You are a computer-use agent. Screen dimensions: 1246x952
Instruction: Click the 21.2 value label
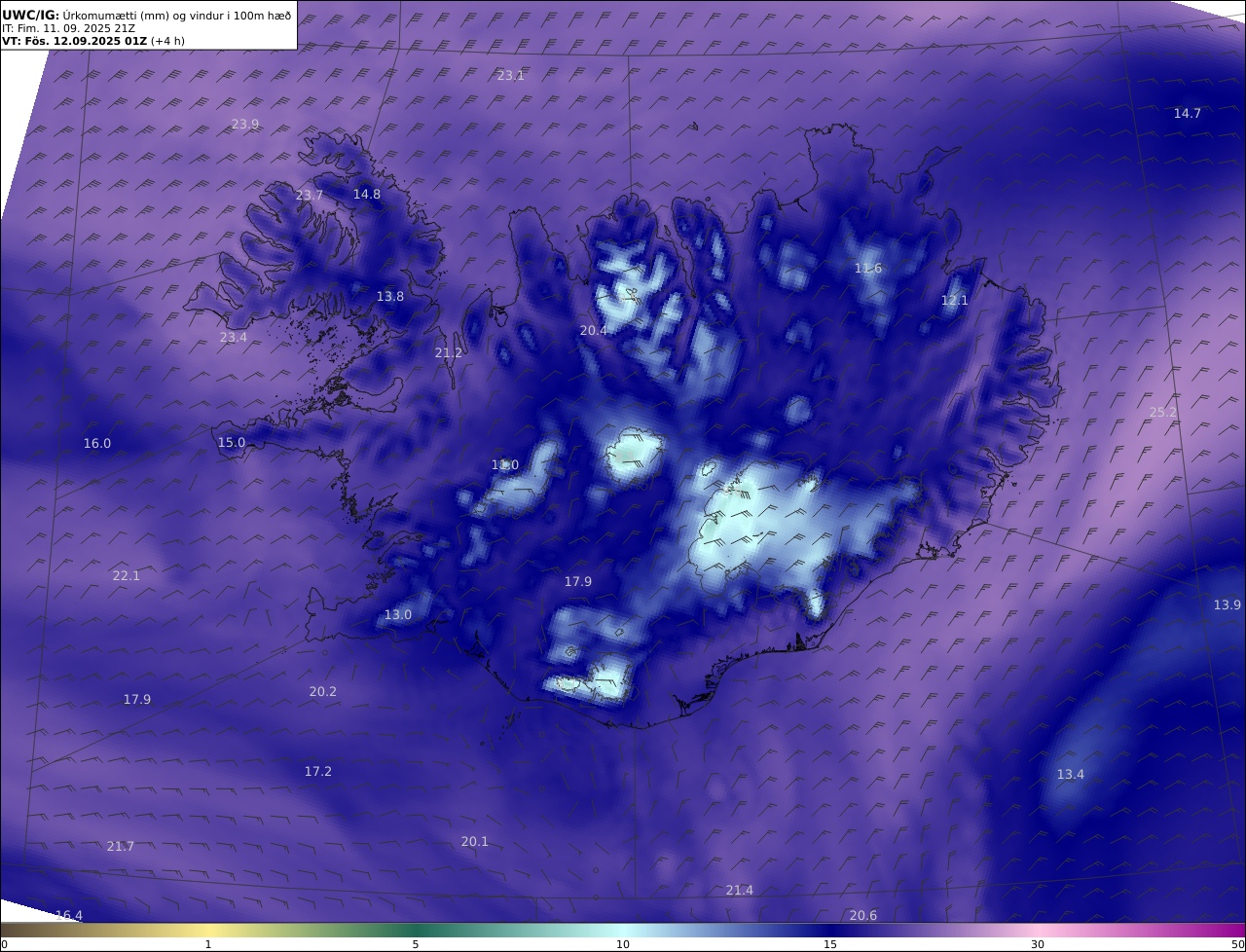449,352
